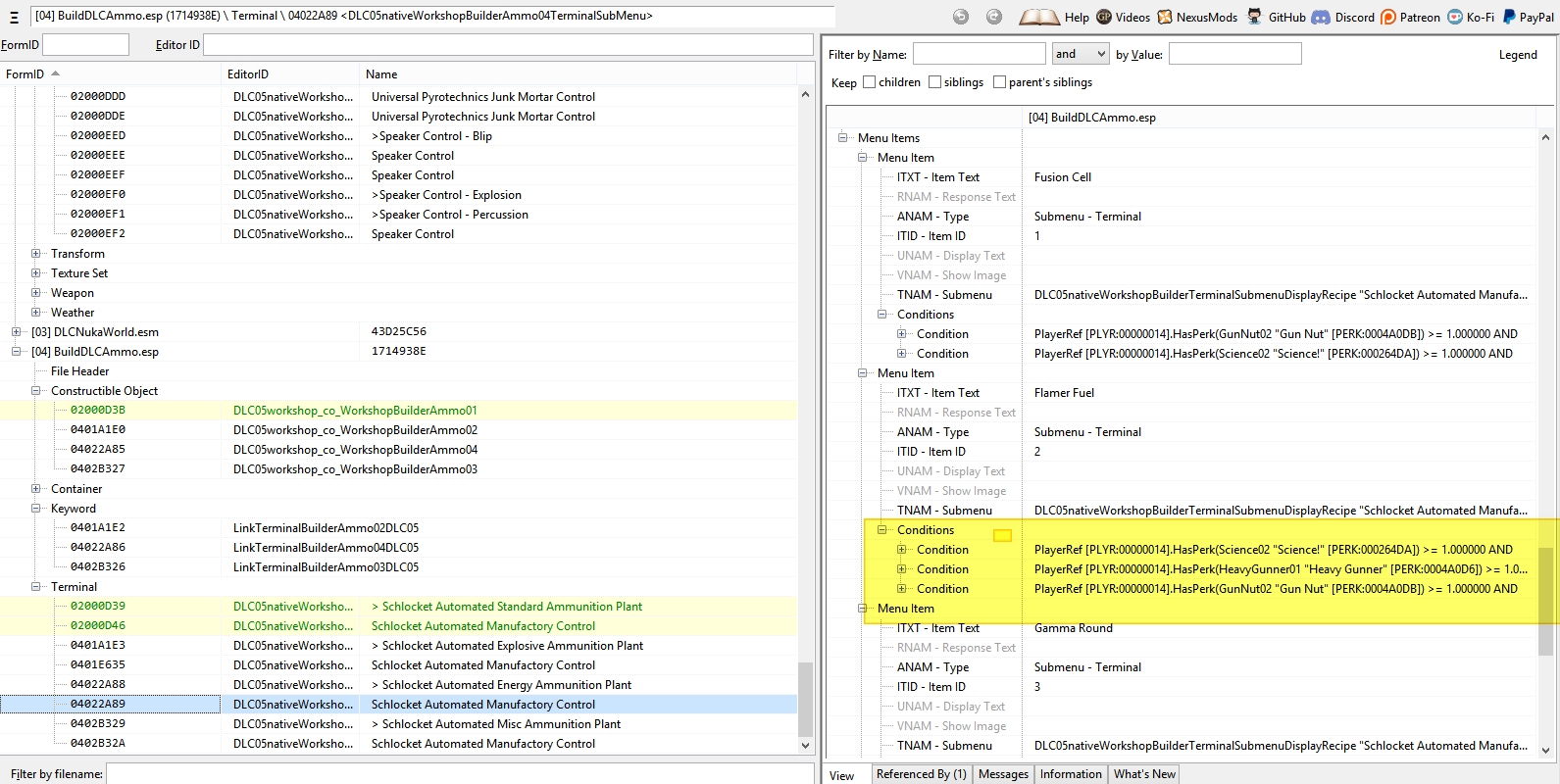Expand the Weapon group
The image size is (1560, 784).
(36, 293)
